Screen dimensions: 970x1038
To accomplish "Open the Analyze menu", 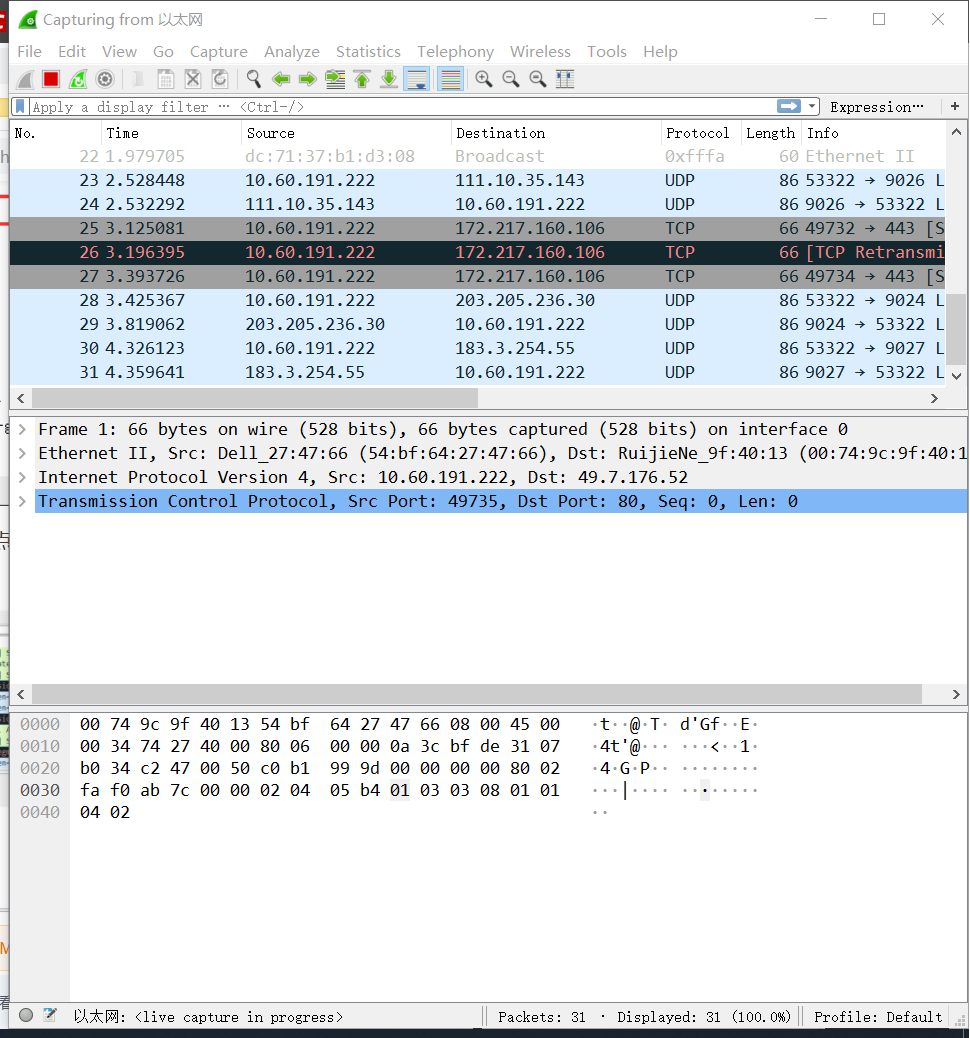I will 292,52.
